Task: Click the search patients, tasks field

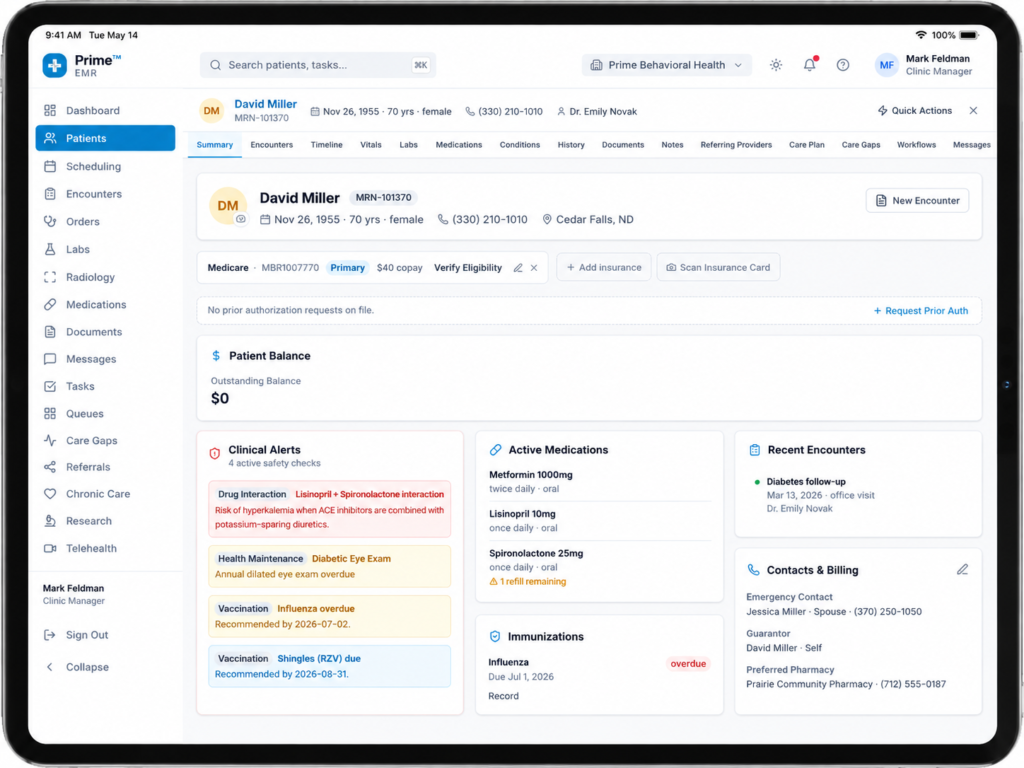Action: [x=318, y=65]
